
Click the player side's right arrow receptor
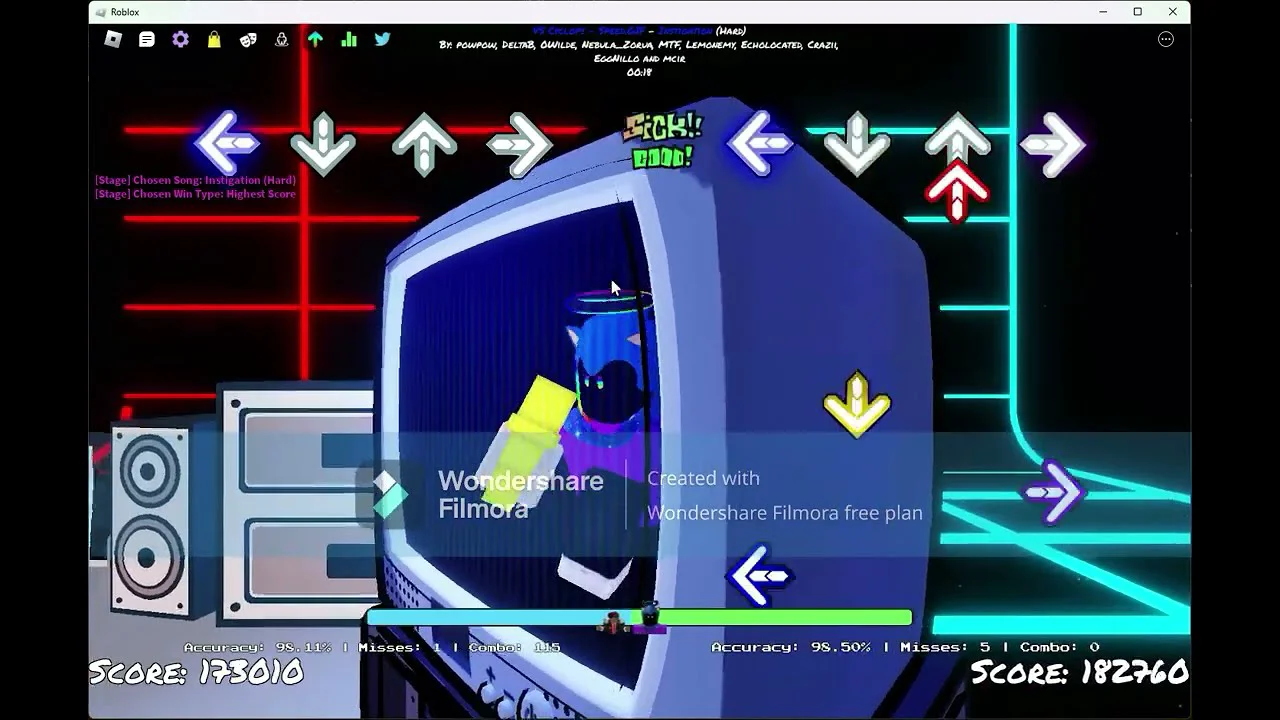[1053, 144]
